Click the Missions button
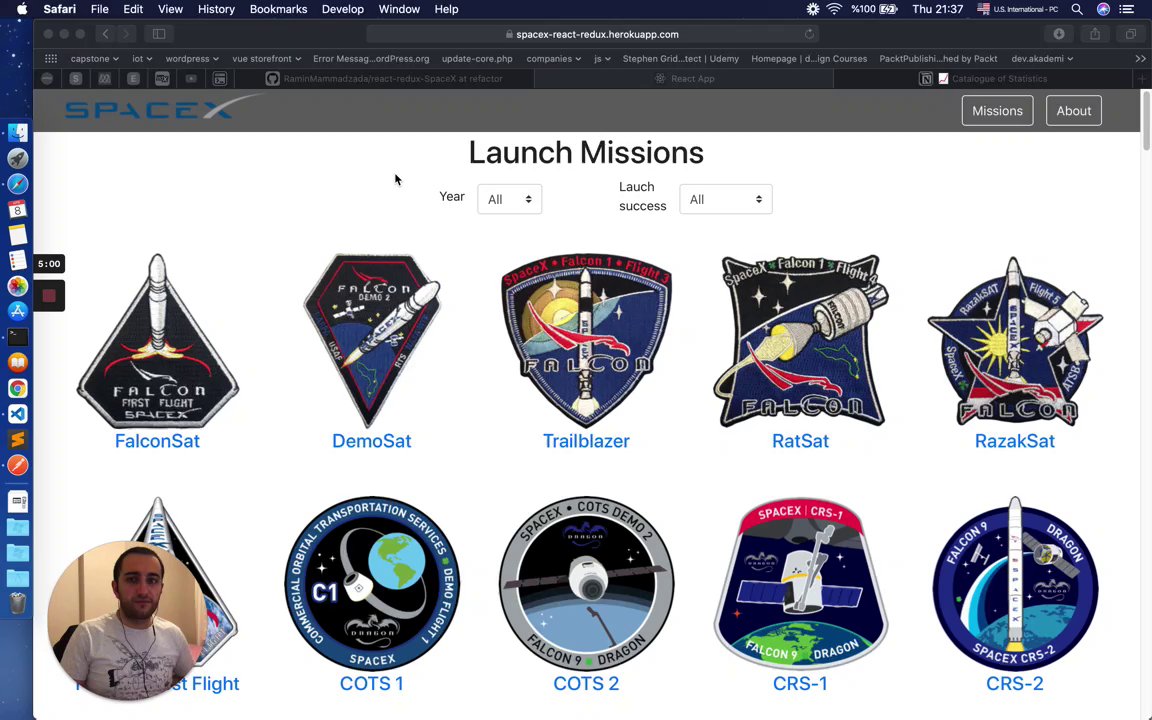1152x720 pixels. pyautogui.click(x=997, y=111)
